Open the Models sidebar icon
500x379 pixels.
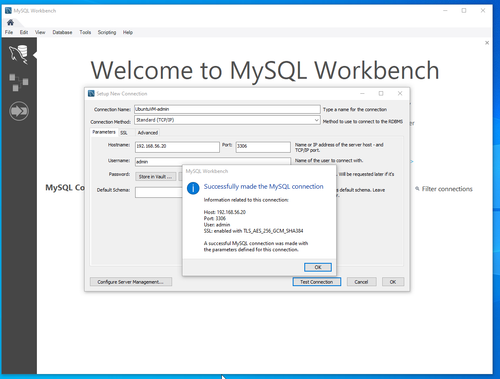tap(18, 82)
